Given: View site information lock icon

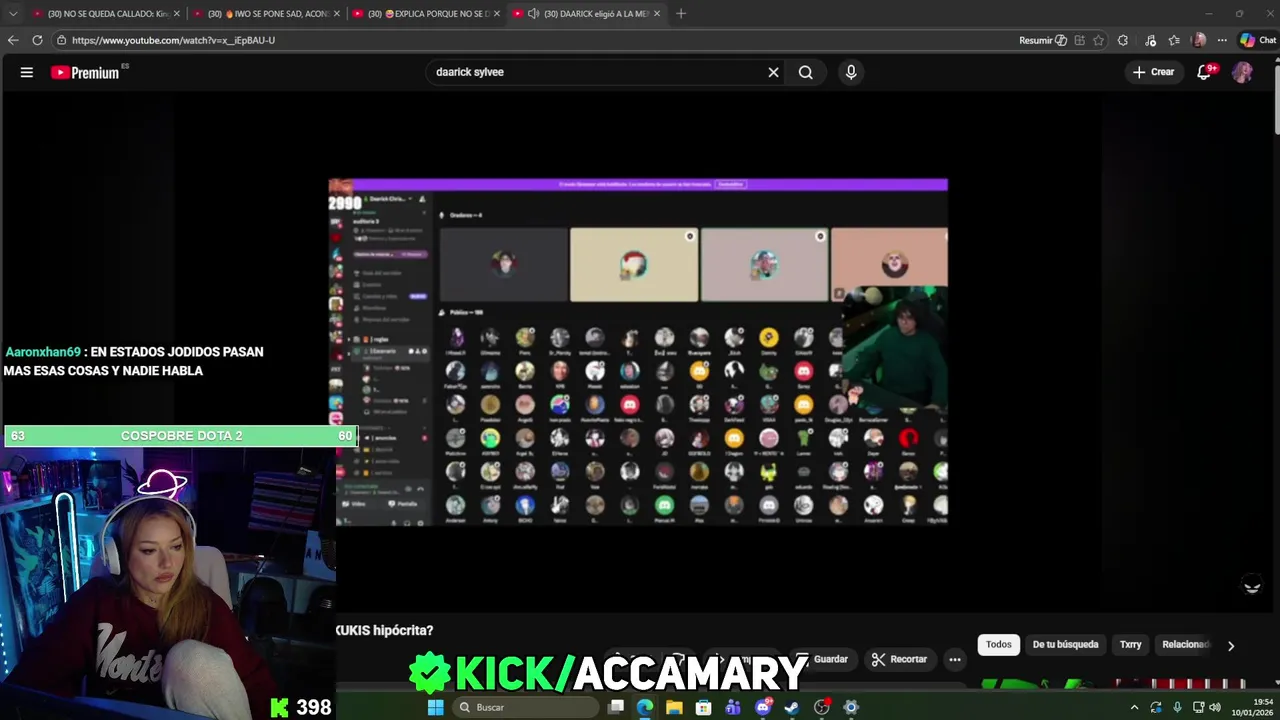Looking at the screenshot, I should point(61,40).
